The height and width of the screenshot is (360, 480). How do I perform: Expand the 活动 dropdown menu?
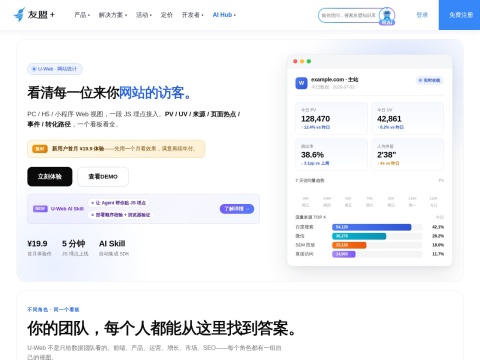[x=144, y=15]
